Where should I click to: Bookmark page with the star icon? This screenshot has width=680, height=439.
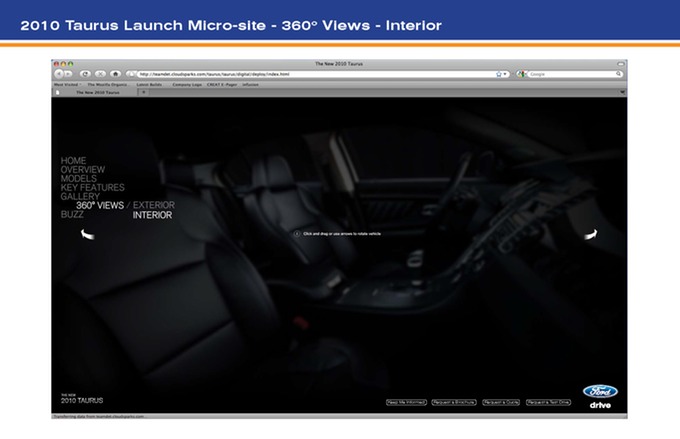coord(499,74)
